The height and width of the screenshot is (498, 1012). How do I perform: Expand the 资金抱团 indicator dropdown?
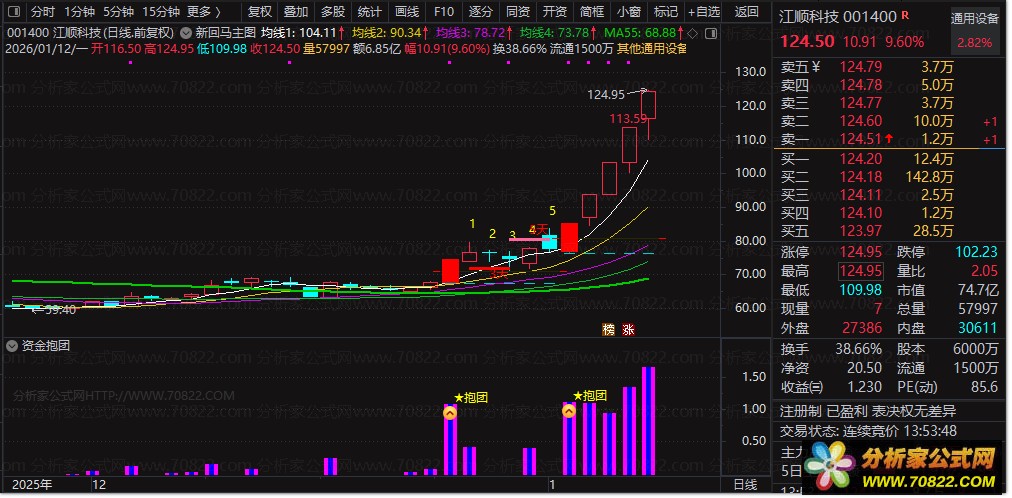click(11, 346)
